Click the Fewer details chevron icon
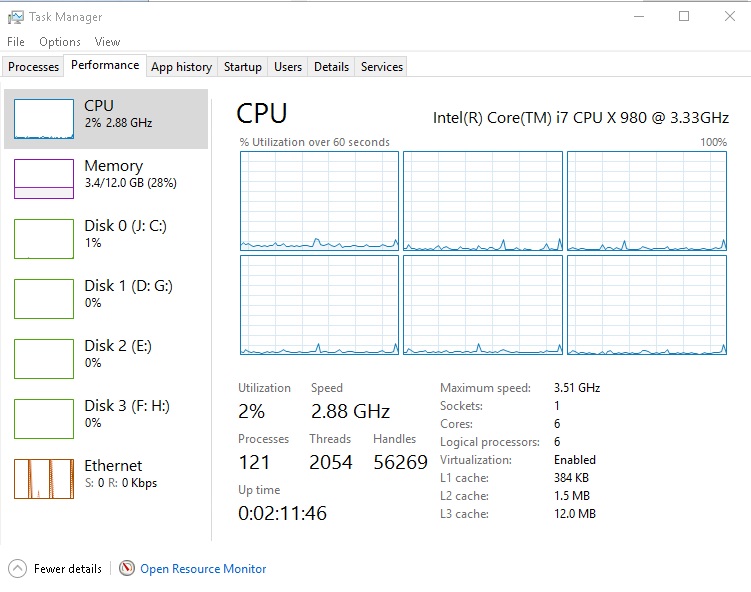751x592 pixels. (x=17, y=569)
